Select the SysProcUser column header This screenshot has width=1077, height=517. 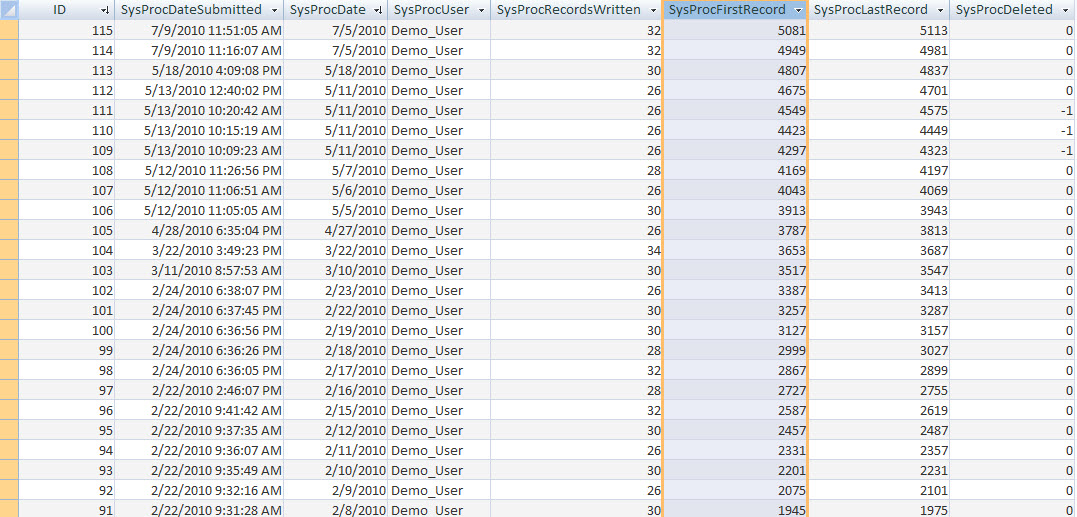coord(438,10)
